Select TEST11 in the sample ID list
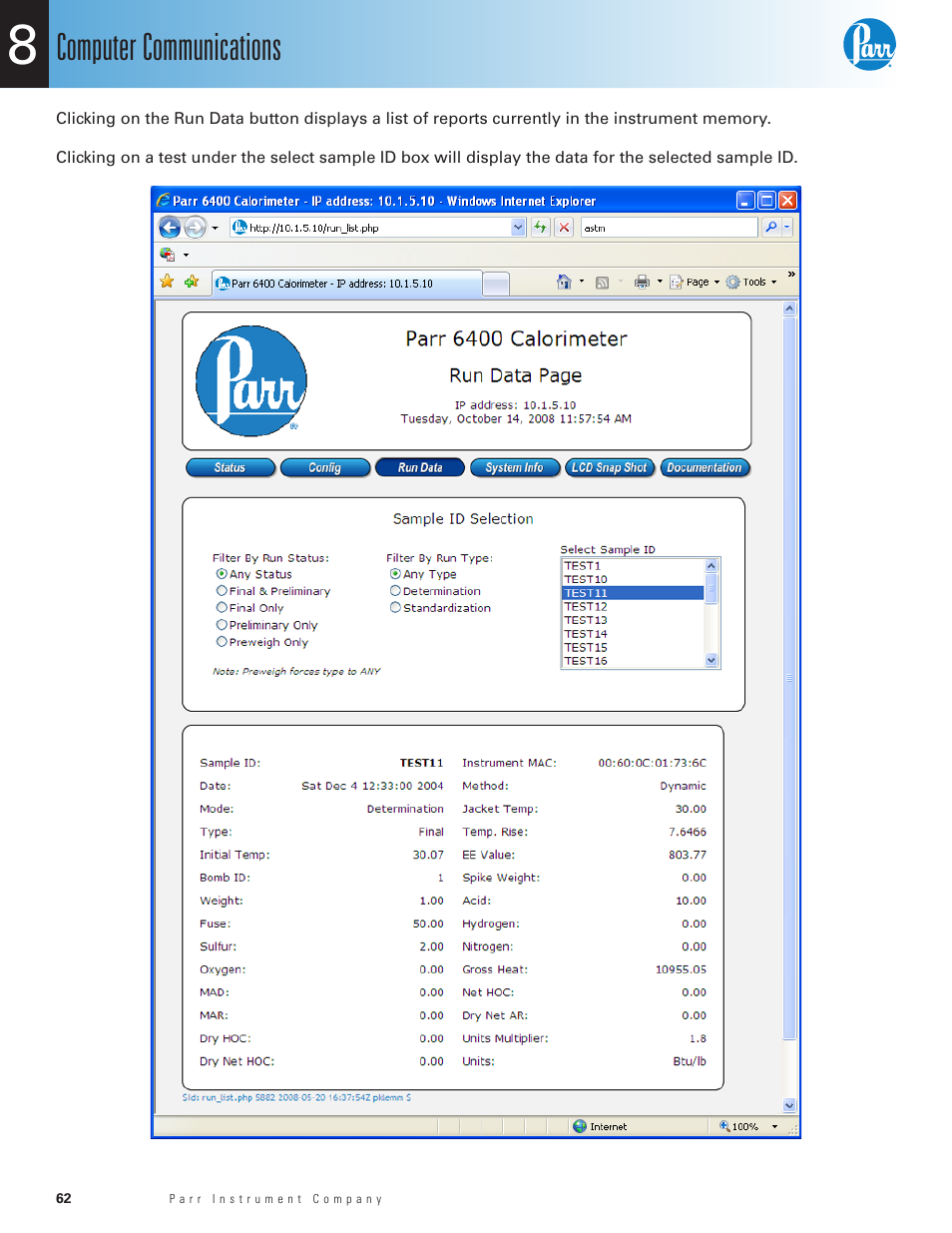952x1233 pixels. (x=634, y=593)
